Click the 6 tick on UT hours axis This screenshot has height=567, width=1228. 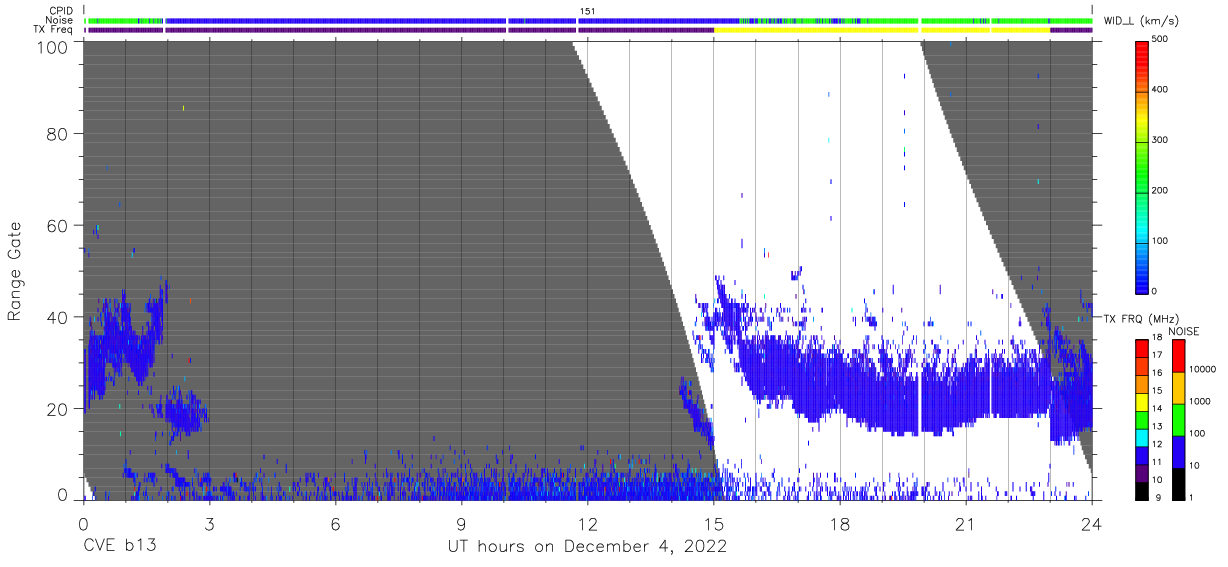336,524
